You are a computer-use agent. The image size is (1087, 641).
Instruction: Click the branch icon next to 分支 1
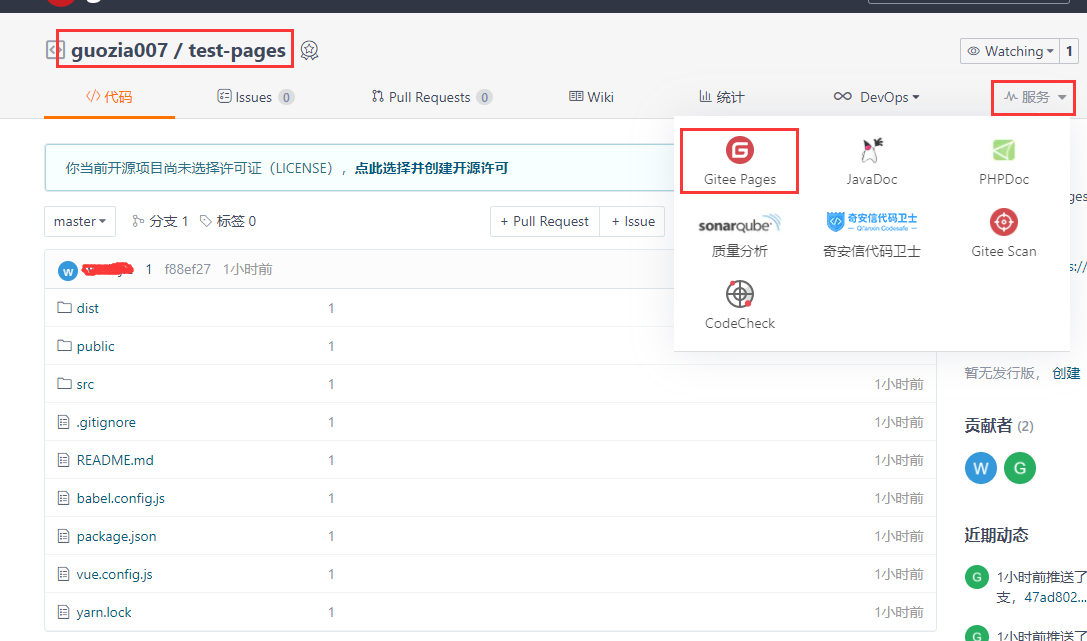pos(138,221)
